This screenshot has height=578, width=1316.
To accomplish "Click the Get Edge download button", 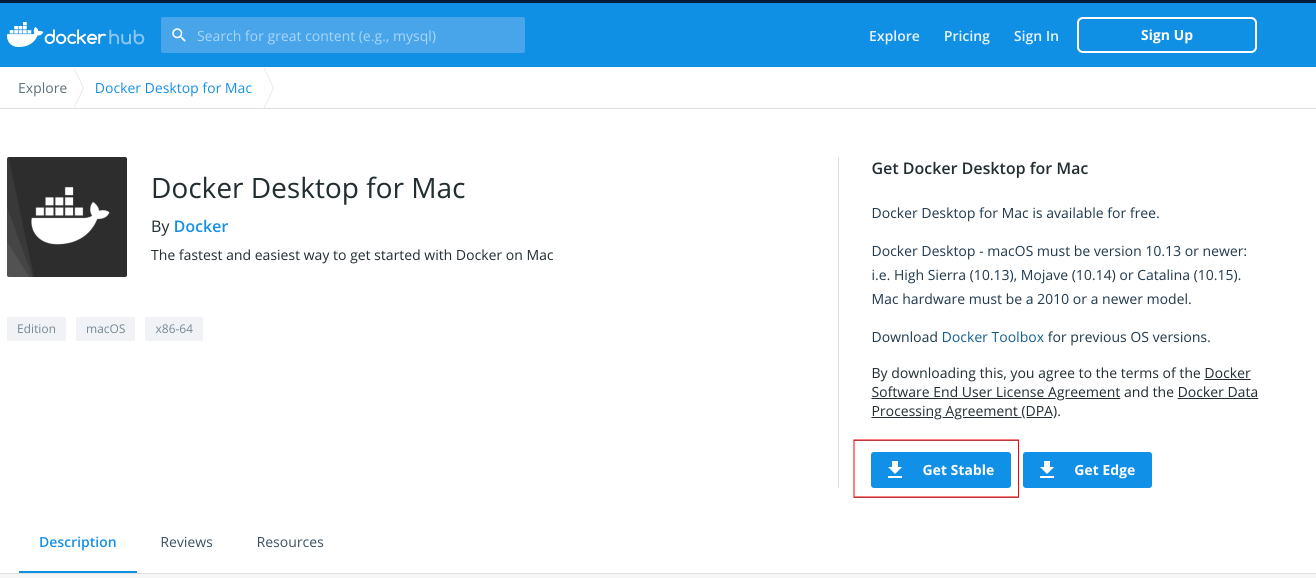I will pos(1087,470).
